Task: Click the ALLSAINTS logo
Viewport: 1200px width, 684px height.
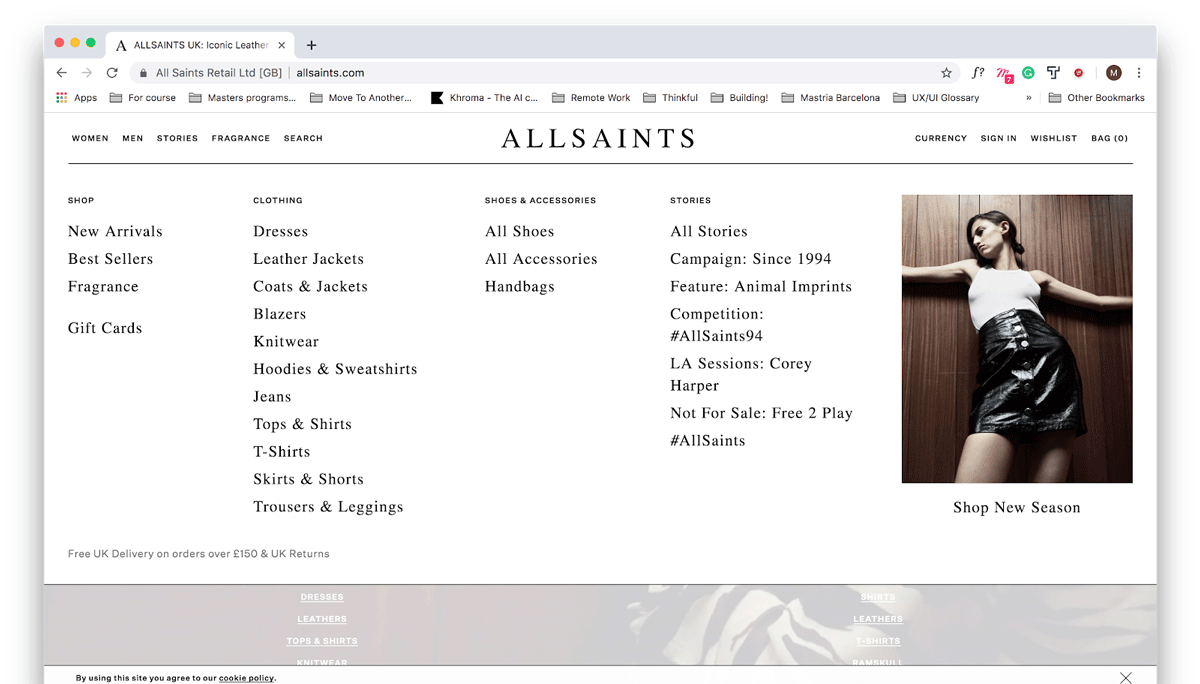Action: (x=598, y=138)
